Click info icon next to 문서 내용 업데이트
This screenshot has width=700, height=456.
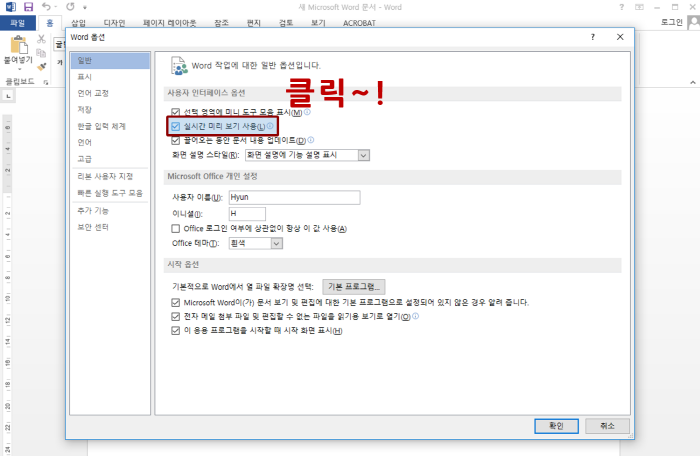click(x=311, y=140)
